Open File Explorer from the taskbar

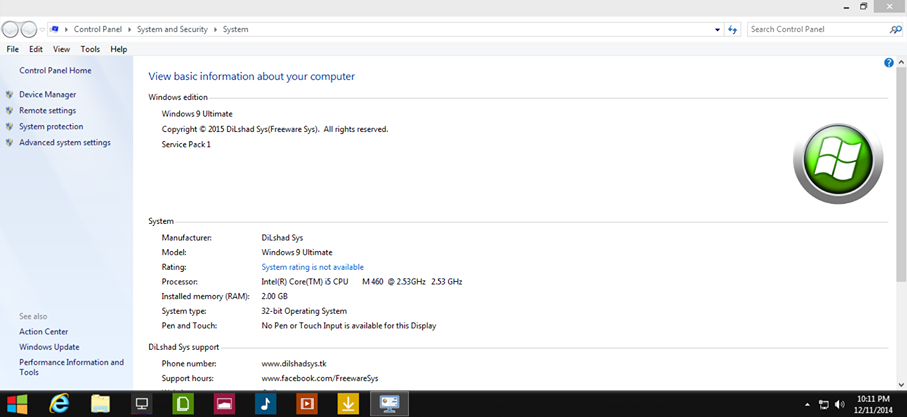(101, 404)
